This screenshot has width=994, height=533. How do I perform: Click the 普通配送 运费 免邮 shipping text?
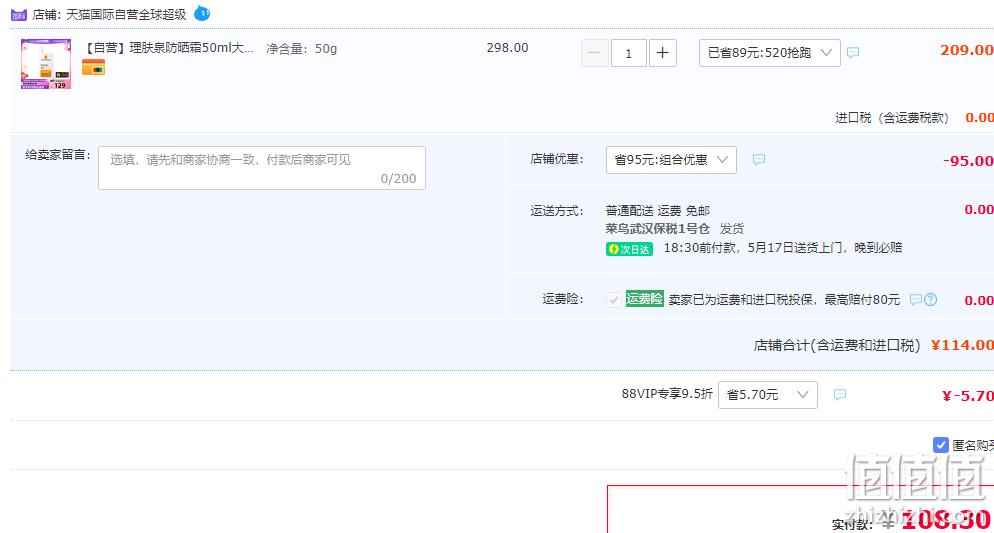click(x=657, y=210)
